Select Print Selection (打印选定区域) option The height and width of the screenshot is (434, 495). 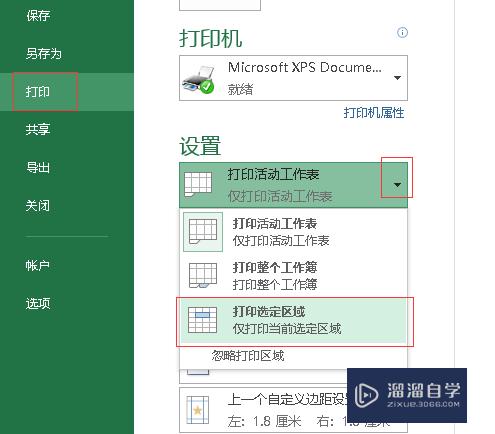[x=293, y=320]
